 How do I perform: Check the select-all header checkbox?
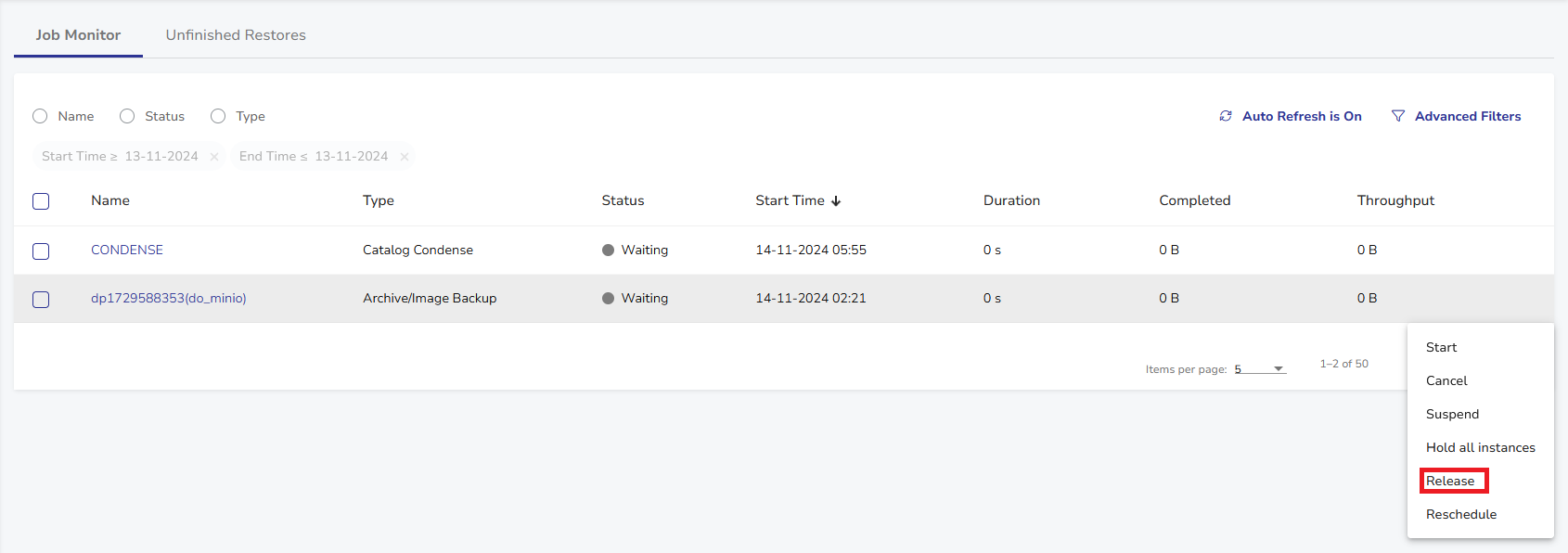pyautogui.click(x=41, y=201)
